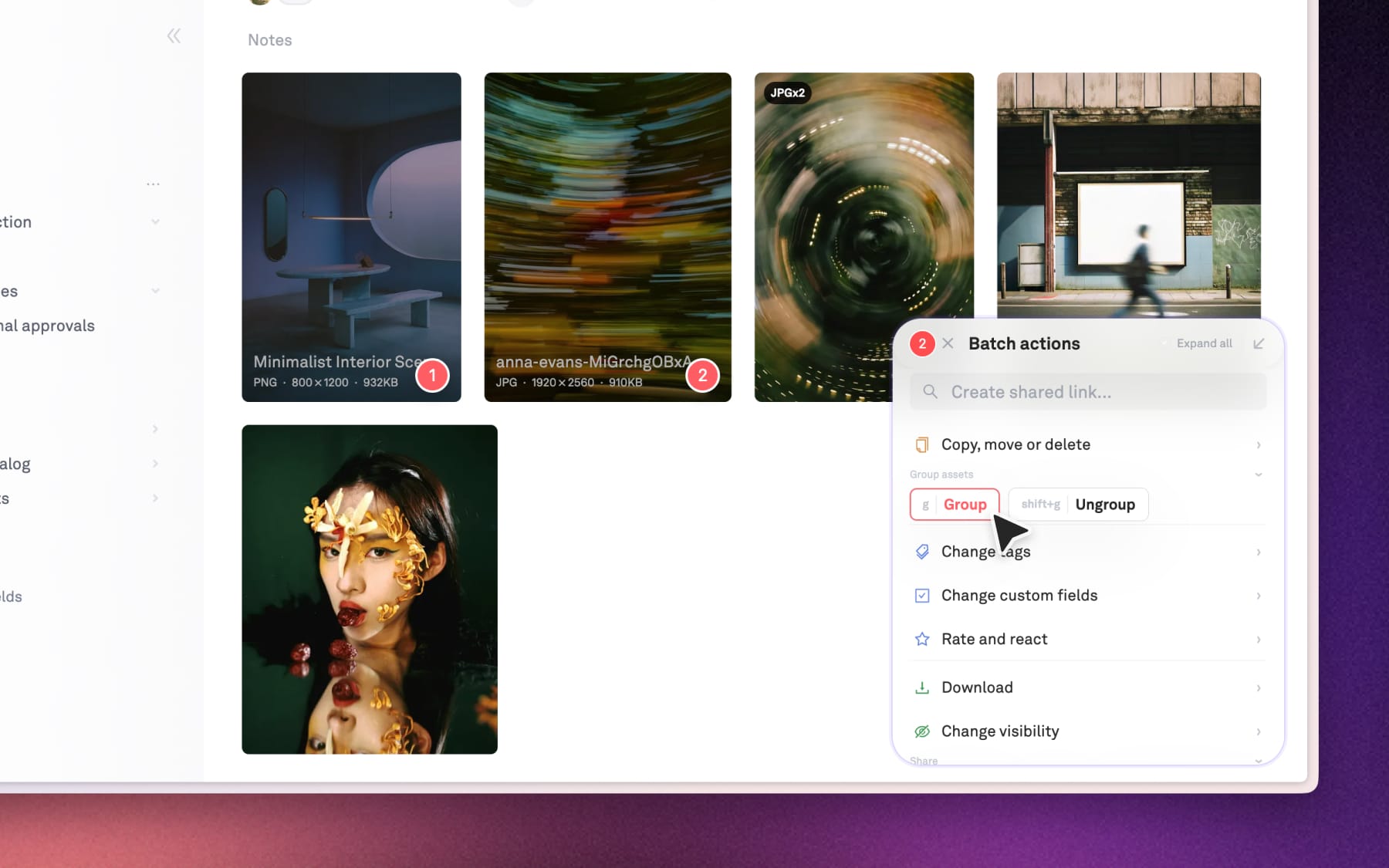
Task: Click the checkbox icon for Change custom fields
Action: (921, 596)
